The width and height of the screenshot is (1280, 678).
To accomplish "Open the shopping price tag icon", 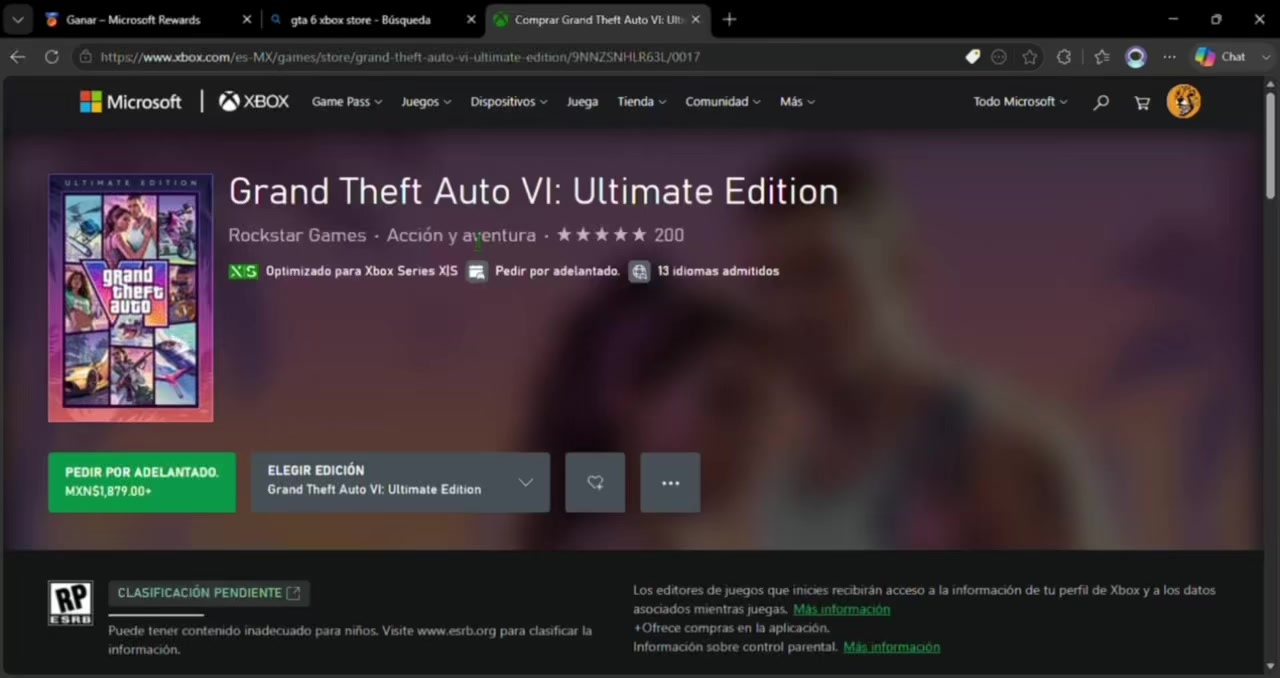I will pos(972,57).
